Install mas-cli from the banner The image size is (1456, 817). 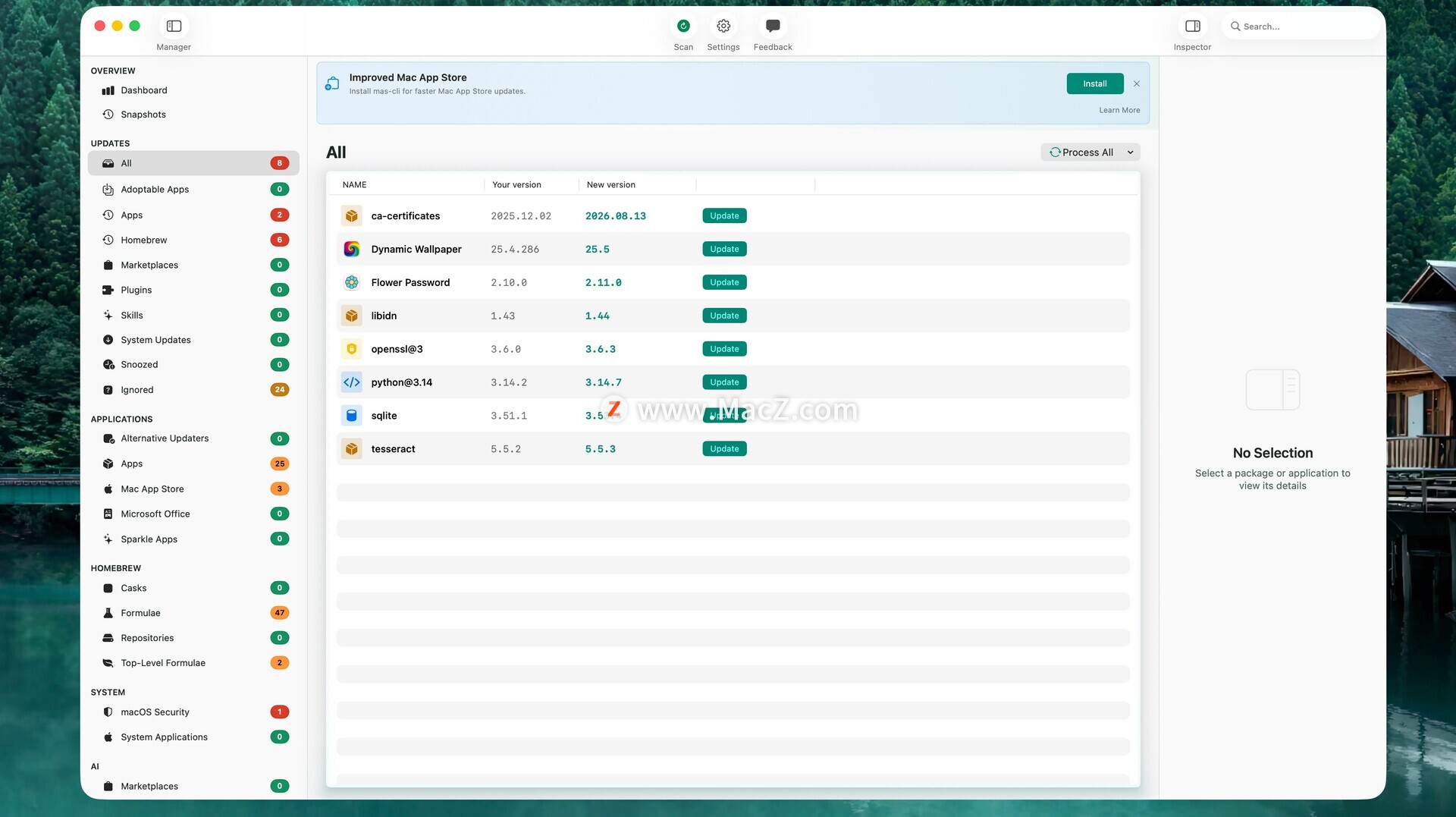tap(1094, 84)
